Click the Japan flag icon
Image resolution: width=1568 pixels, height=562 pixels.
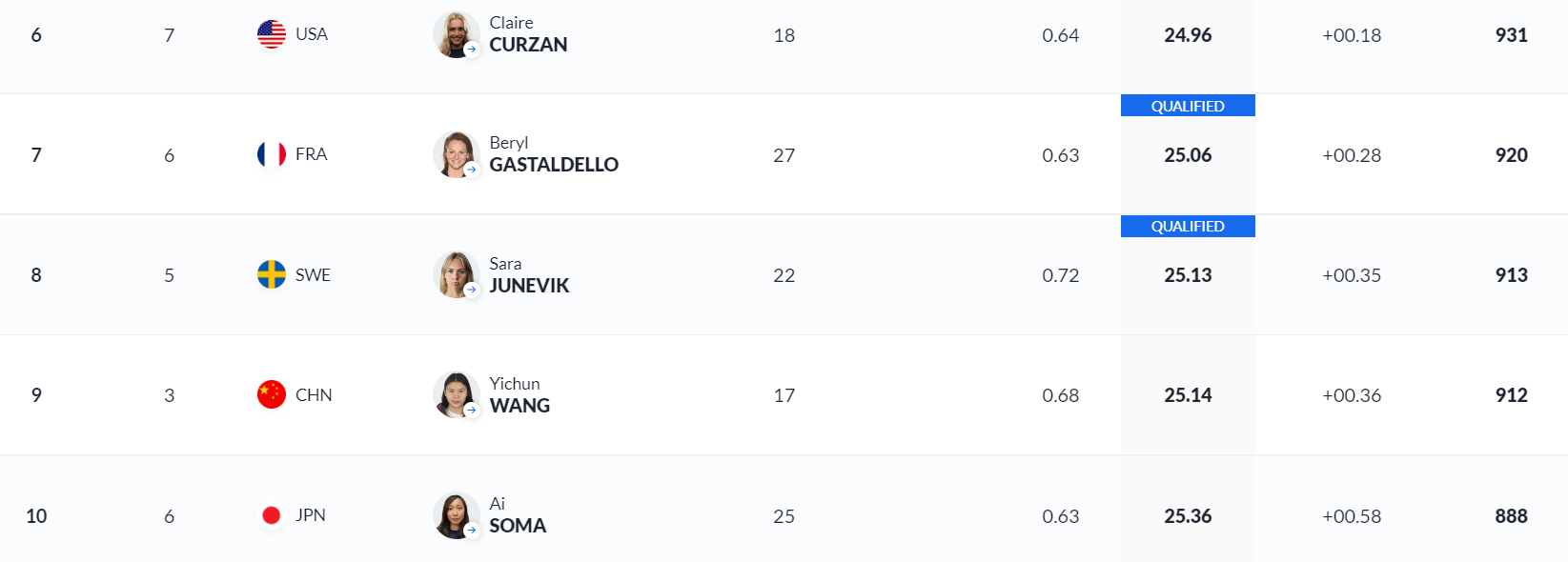(272, 515)
